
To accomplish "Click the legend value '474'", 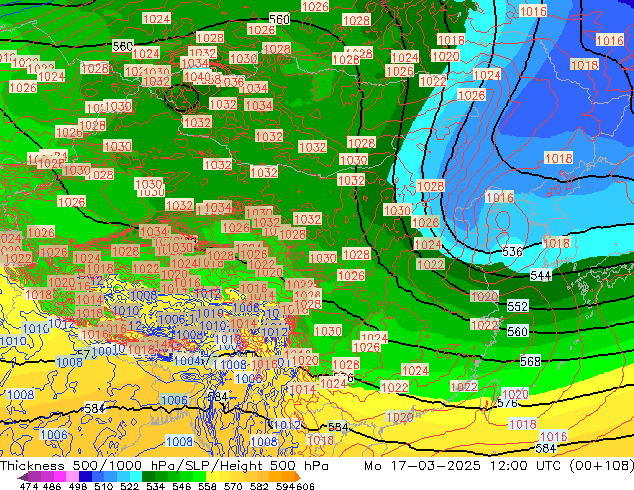I will 29,486.
